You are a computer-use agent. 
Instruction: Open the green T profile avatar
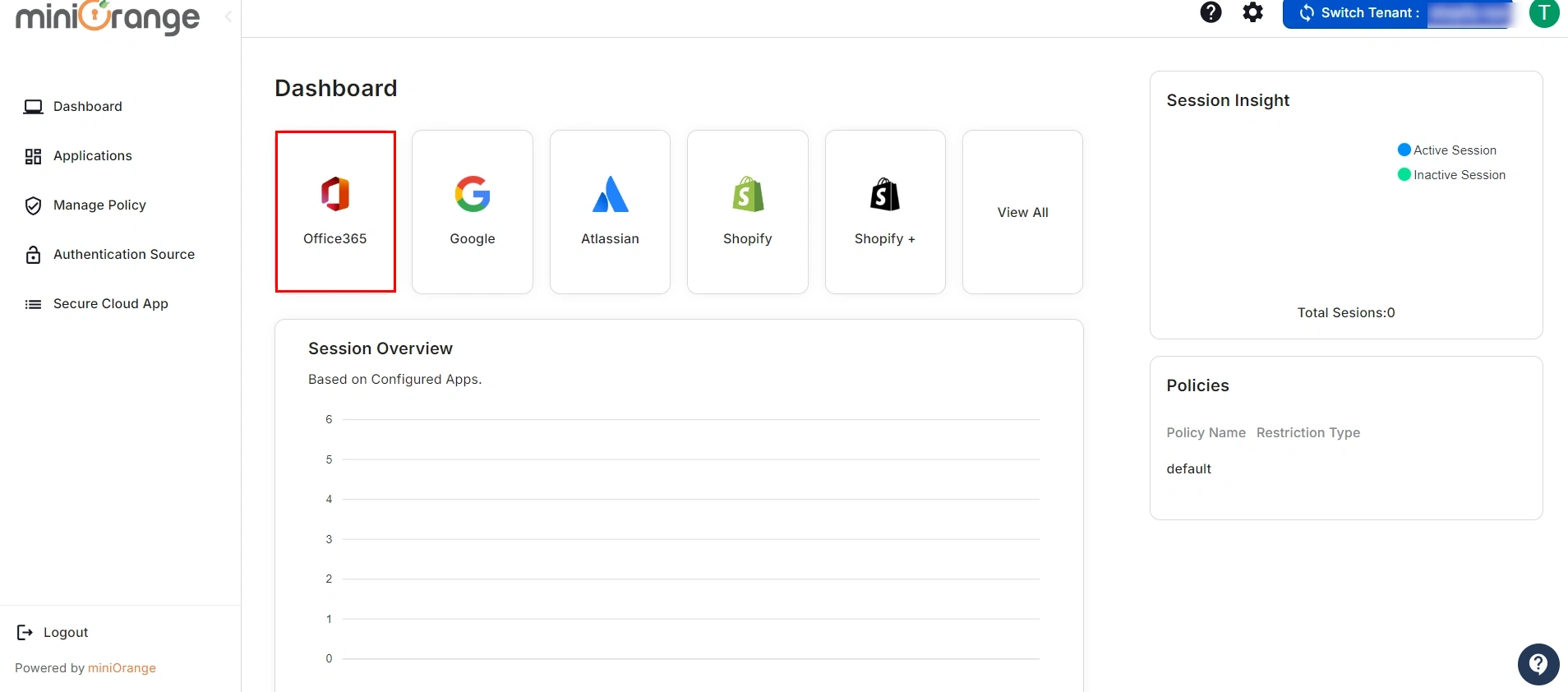coord(1544,12)
